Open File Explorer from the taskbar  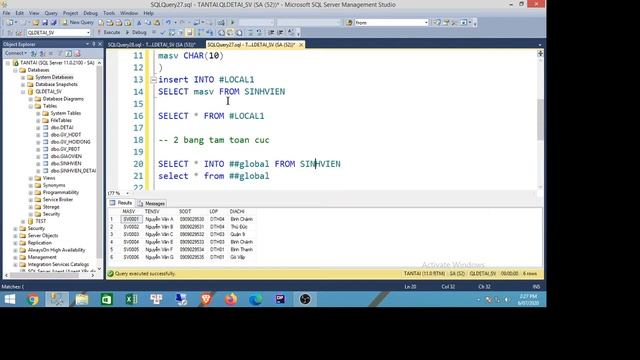pyautogui.click(x=82, y=300)
